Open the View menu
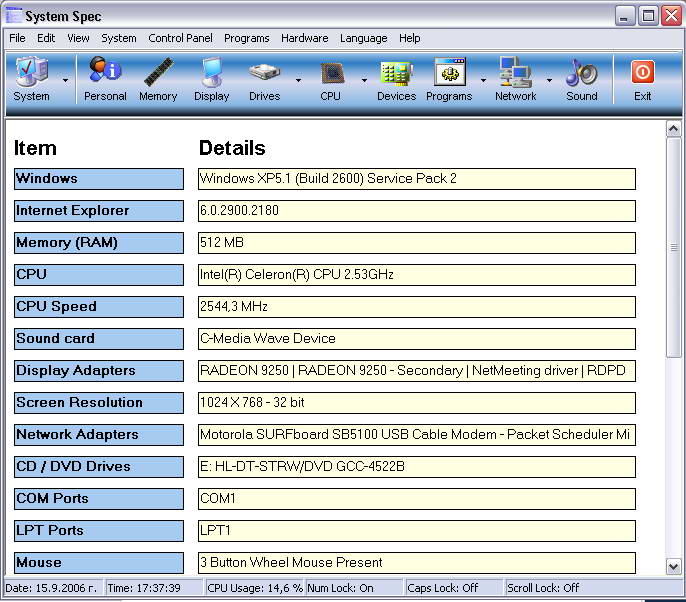Image resolution: width=686 pixels, height=602 pixels. 78,38
